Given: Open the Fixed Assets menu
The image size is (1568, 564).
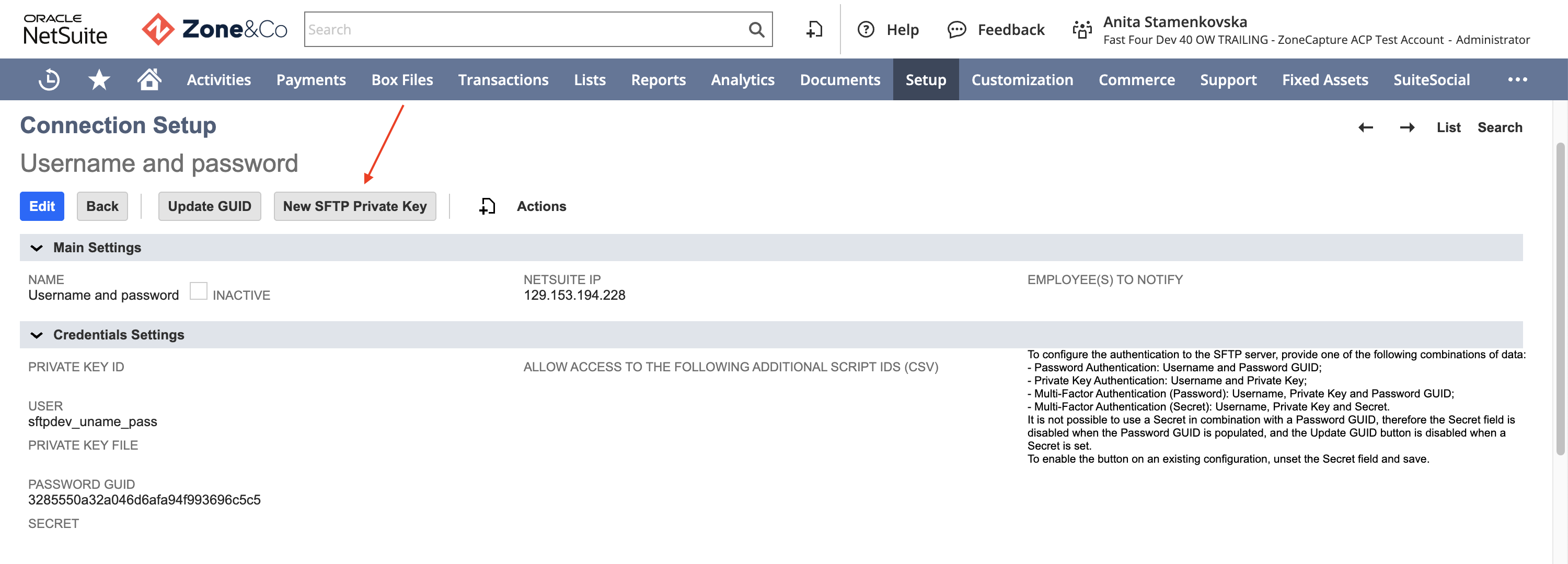Looking at the screenshot, I should pos(1324,80).
